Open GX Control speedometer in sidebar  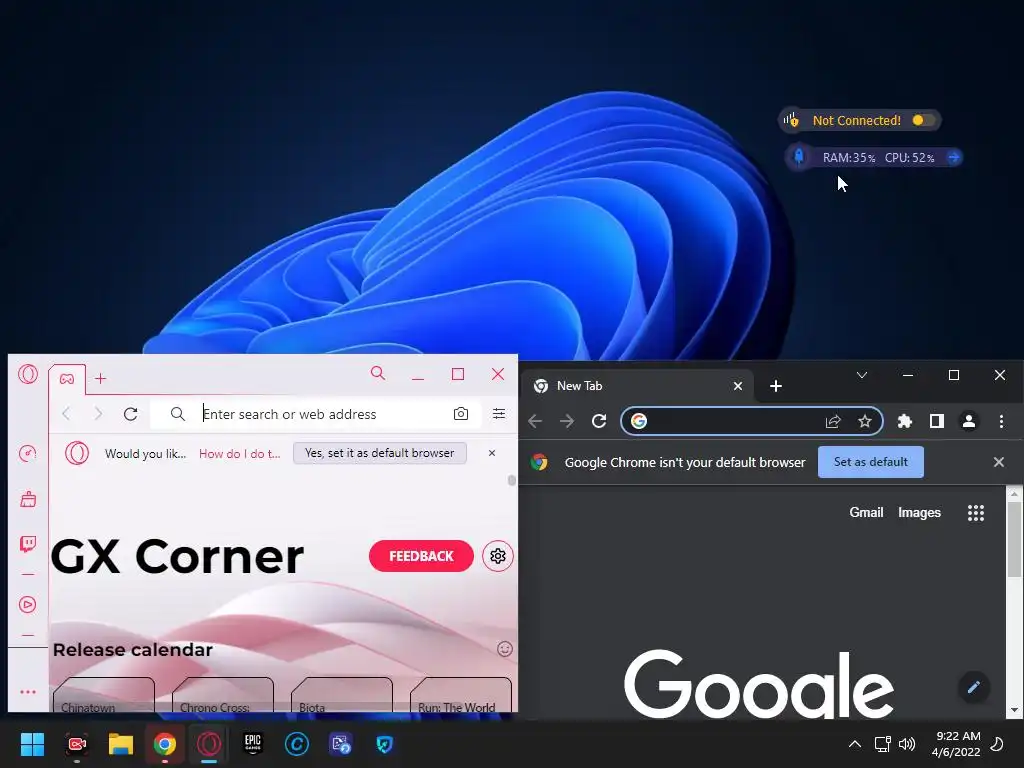(27, 453)
